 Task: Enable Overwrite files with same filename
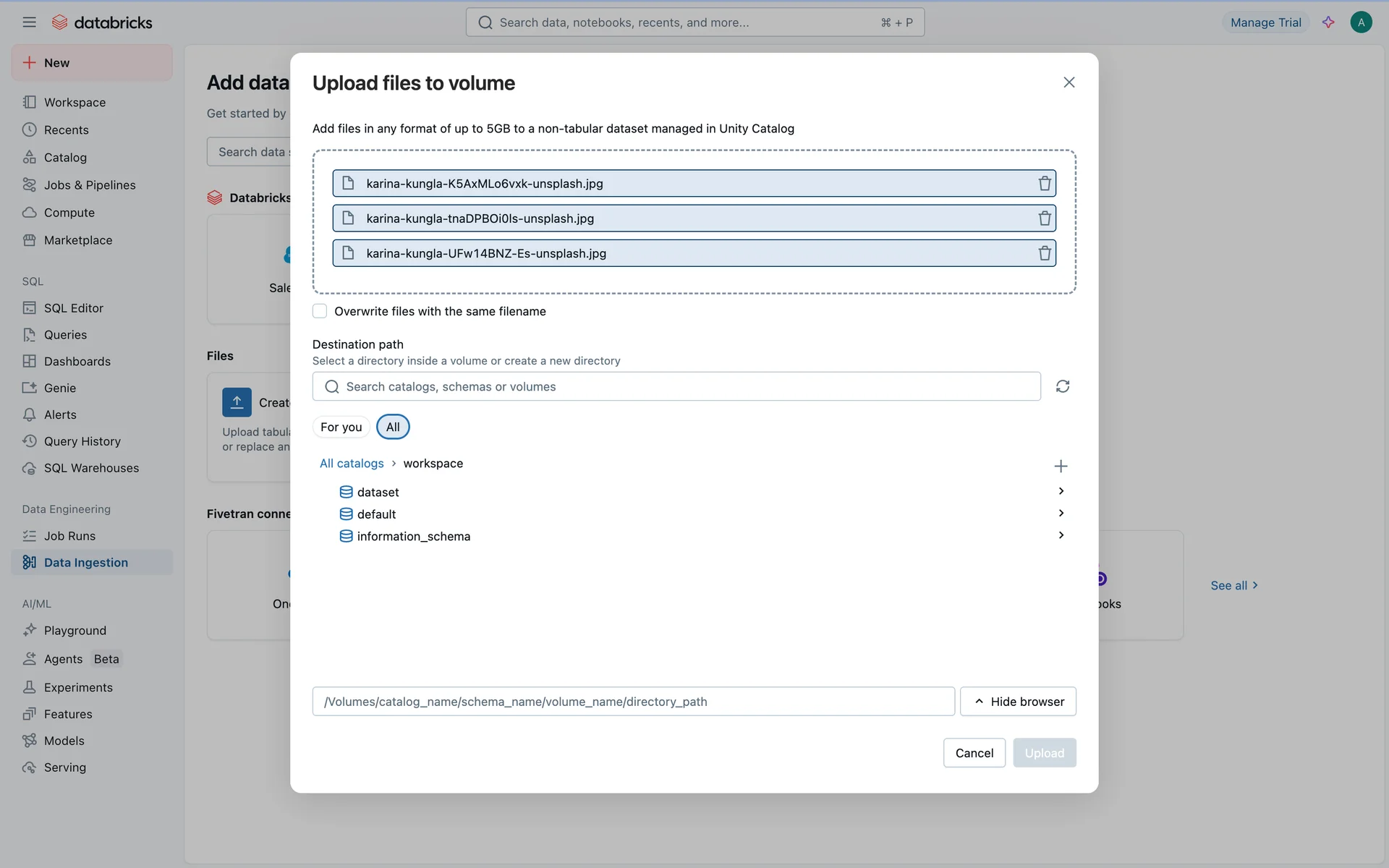point(320,311)
